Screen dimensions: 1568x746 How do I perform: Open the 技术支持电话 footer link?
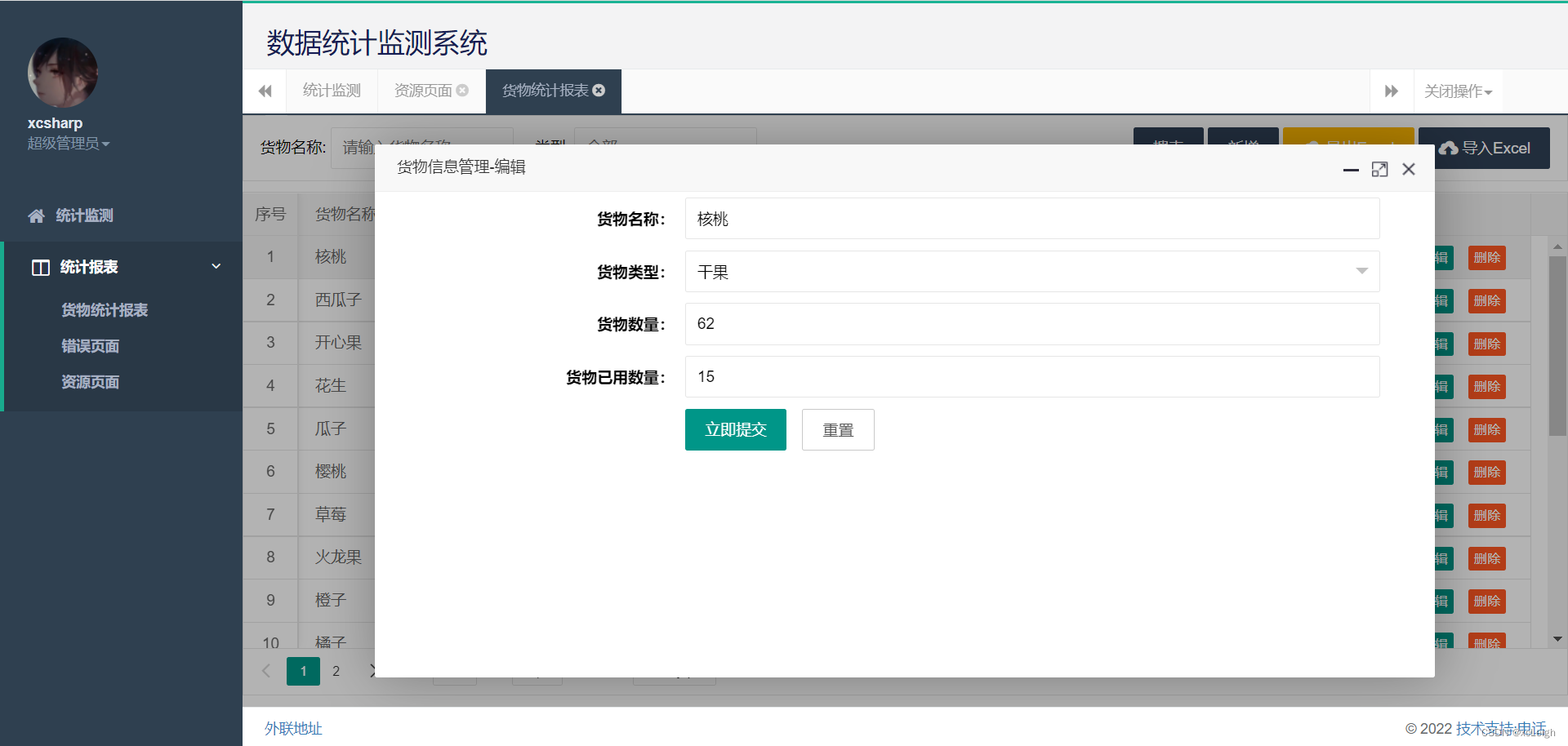coord(1501,729)
